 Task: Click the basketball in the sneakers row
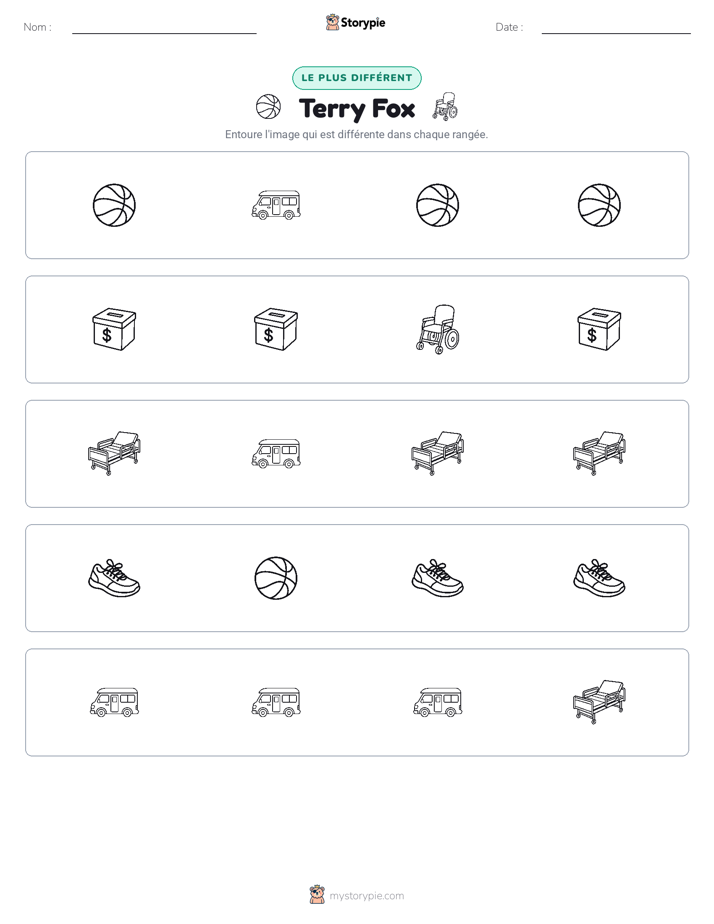(276, 578)
